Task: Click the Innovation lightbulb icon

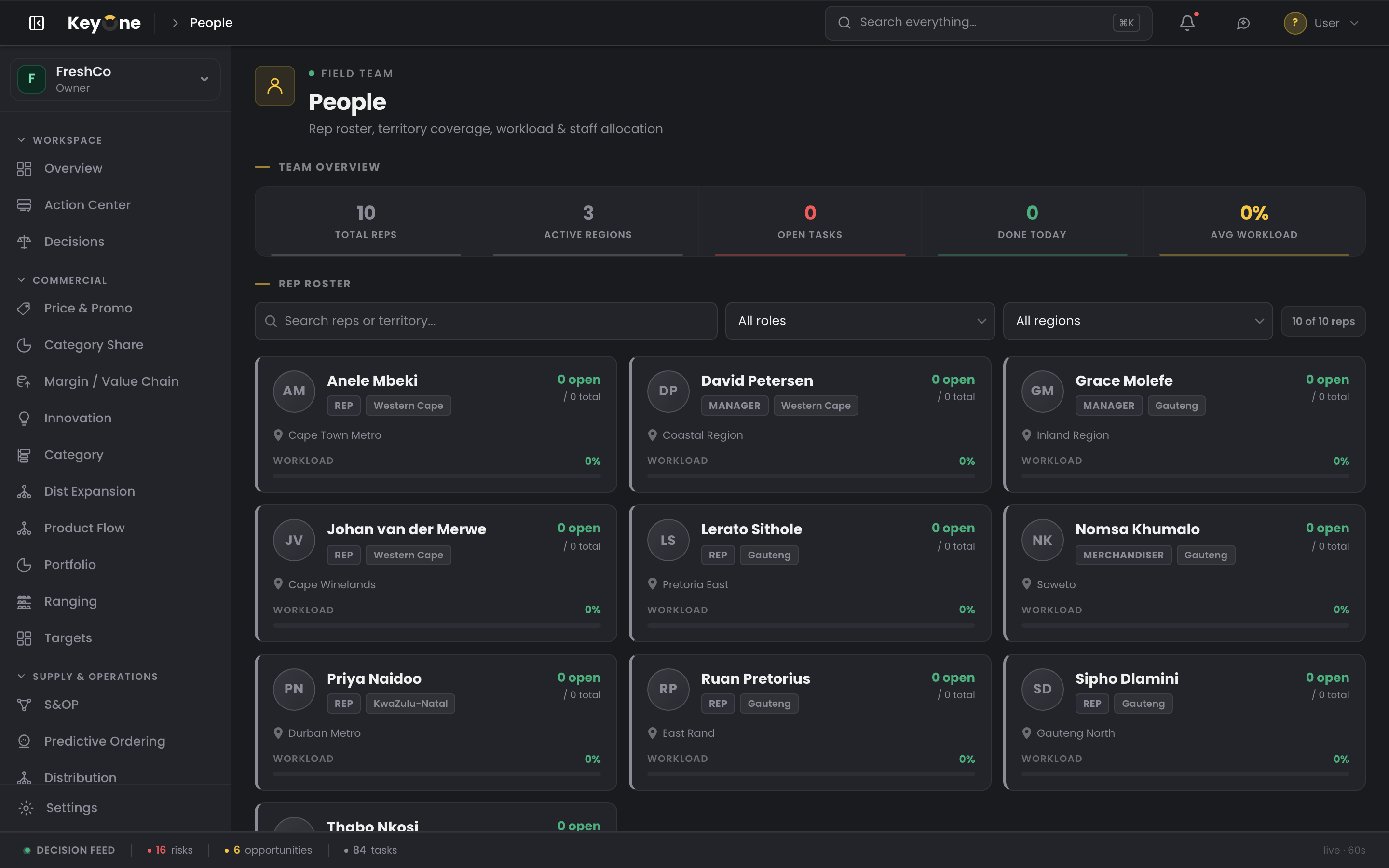Action: (24, 419)
